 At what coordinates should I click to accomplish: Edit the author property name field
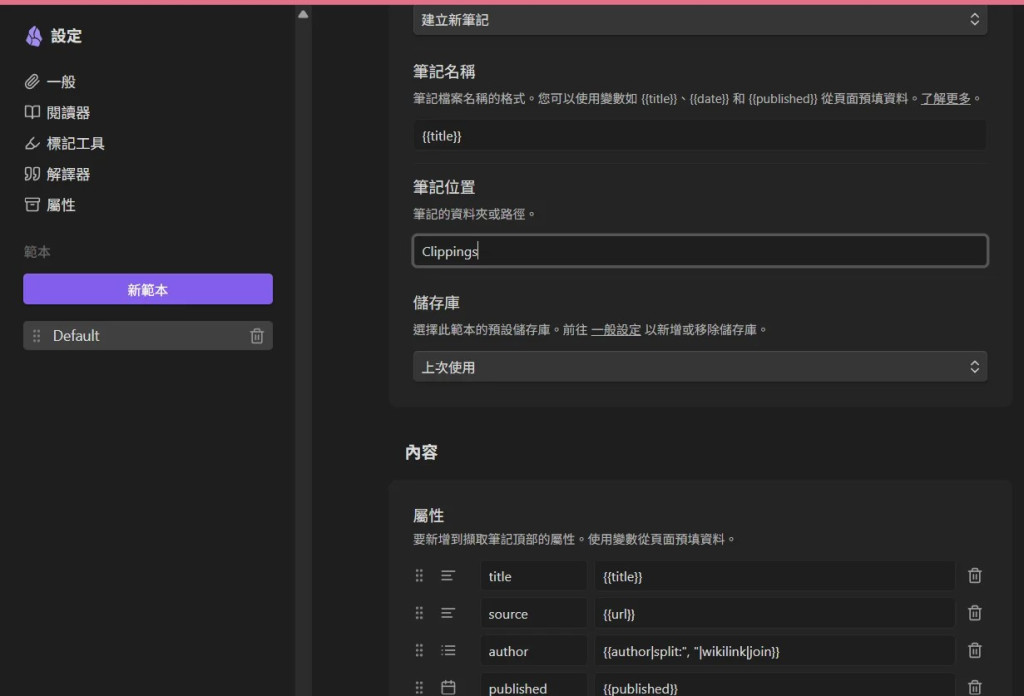[x=534, y=651]
